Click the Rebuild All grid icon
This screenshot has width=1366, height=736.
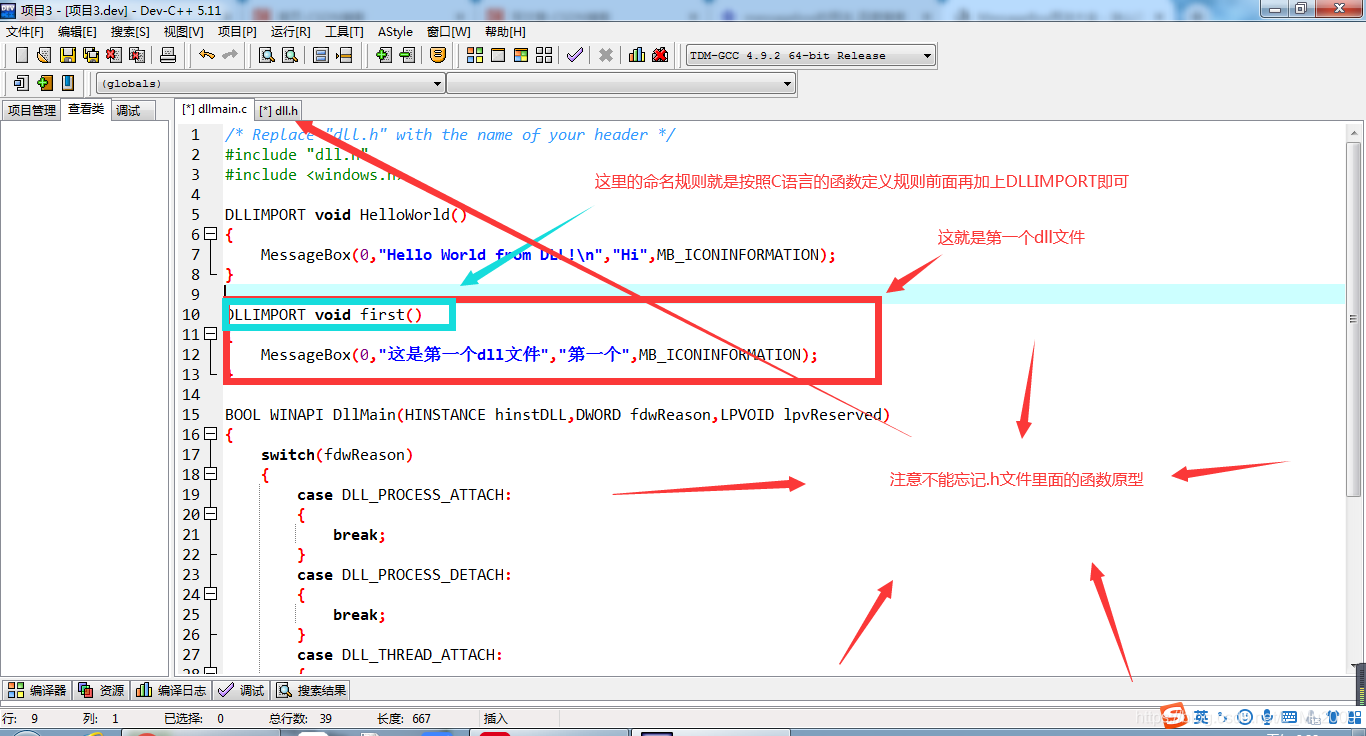coord(544,55)
